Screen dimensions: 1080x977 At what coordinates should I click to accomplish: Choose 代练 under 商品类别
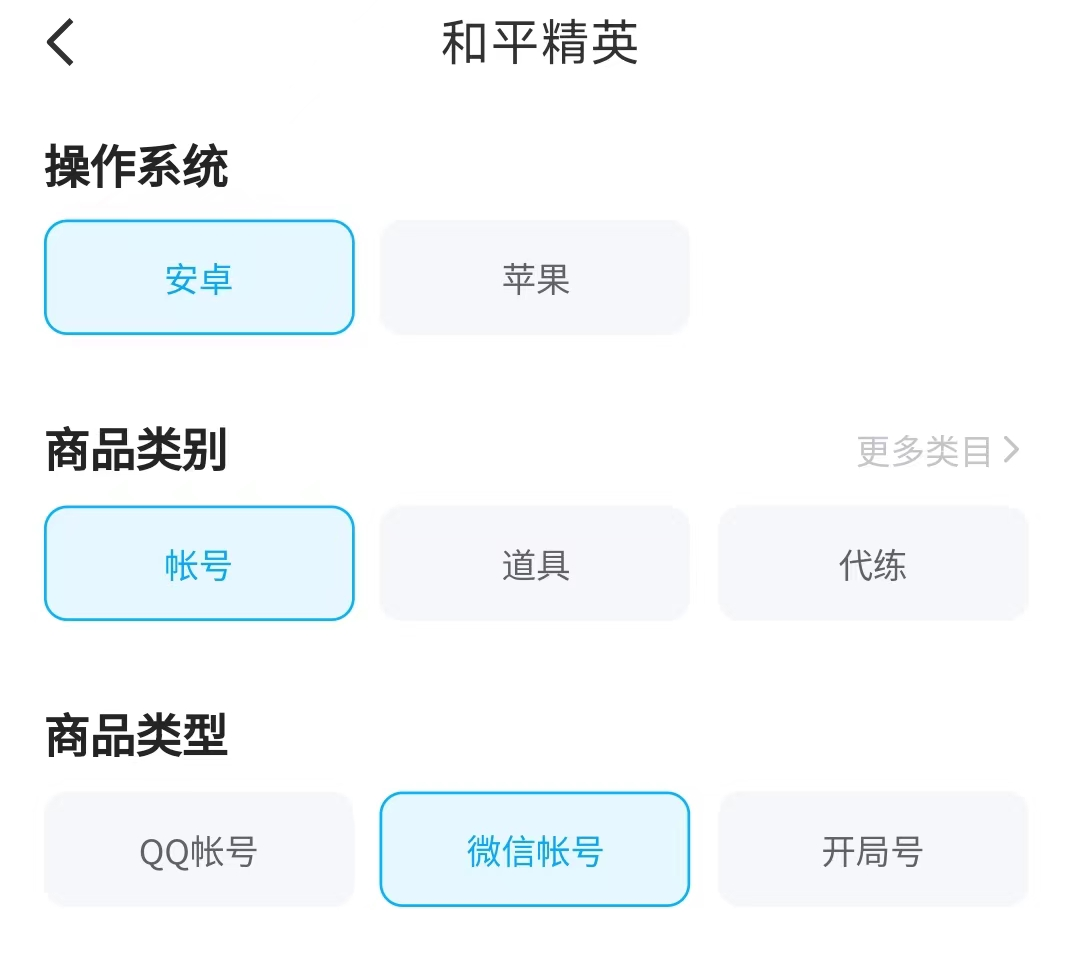pos(873,563)
